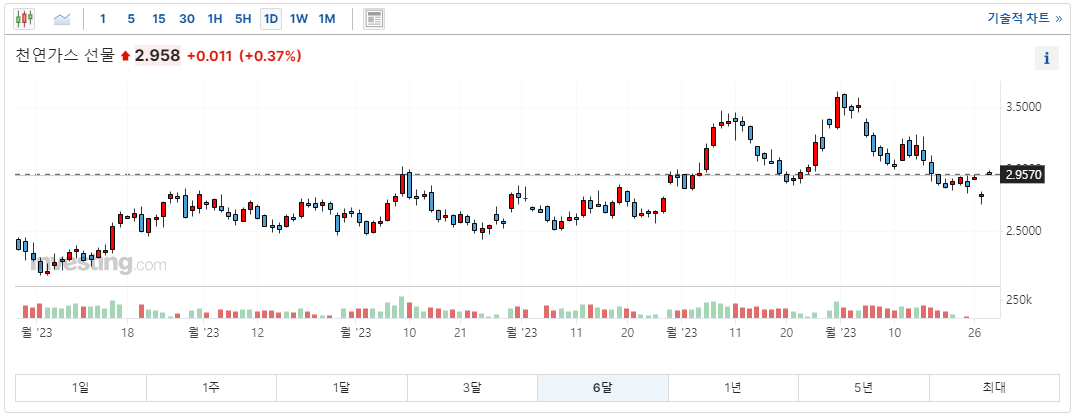Set interval to 5 minutes

pyautogui.click(x=131, y=19)
